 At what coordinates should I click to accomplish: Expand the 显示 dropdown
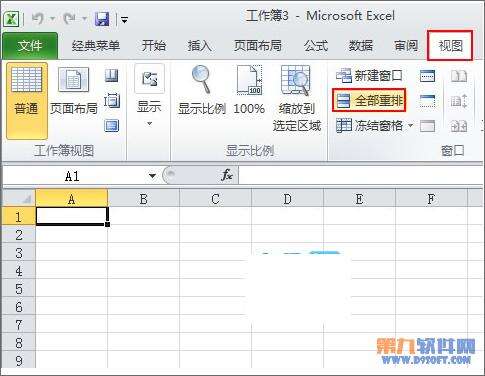pos(149,97)
